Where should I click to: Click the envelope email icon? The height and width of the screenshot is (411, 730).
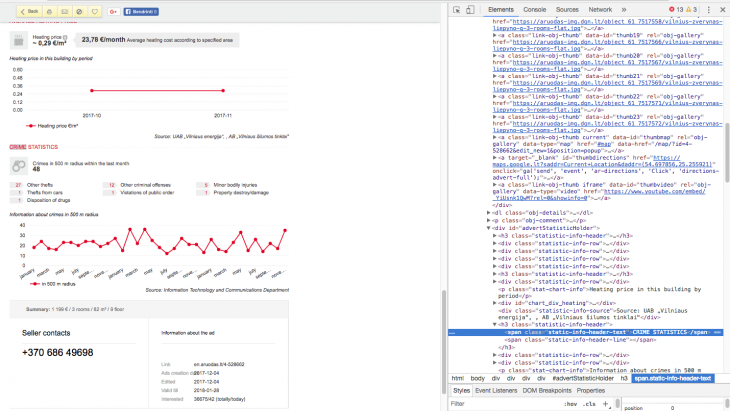(64, 10)
